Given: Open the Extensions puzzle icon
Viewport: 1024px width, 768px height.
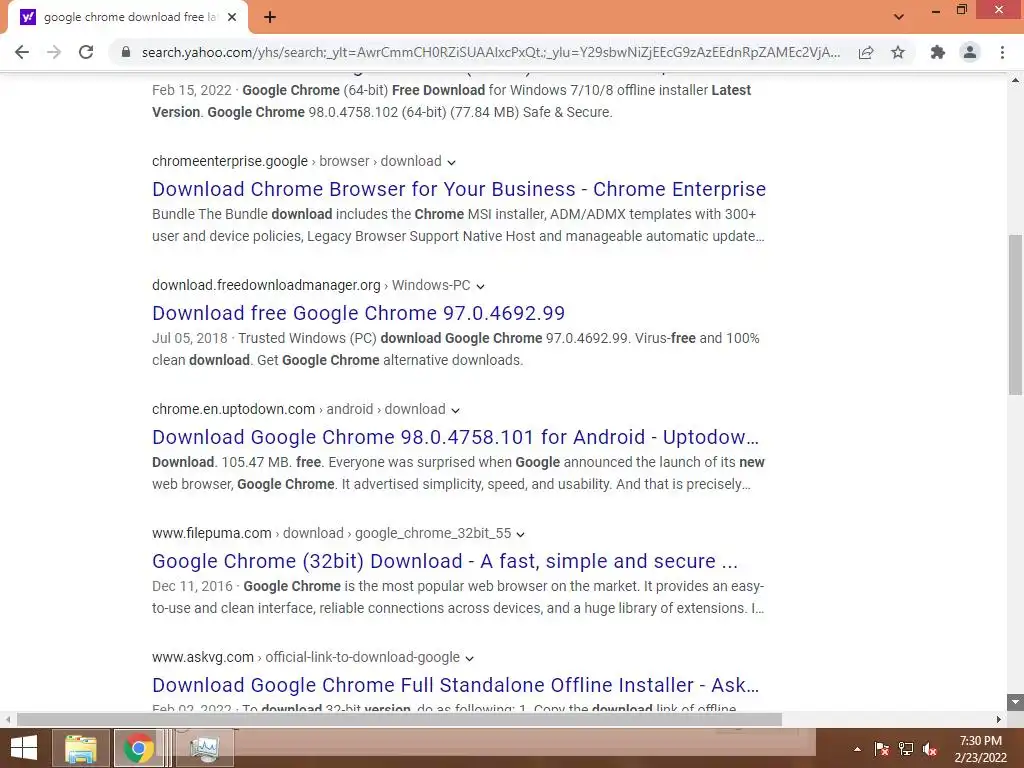Looking at the screenshot, I should [938, 52].
